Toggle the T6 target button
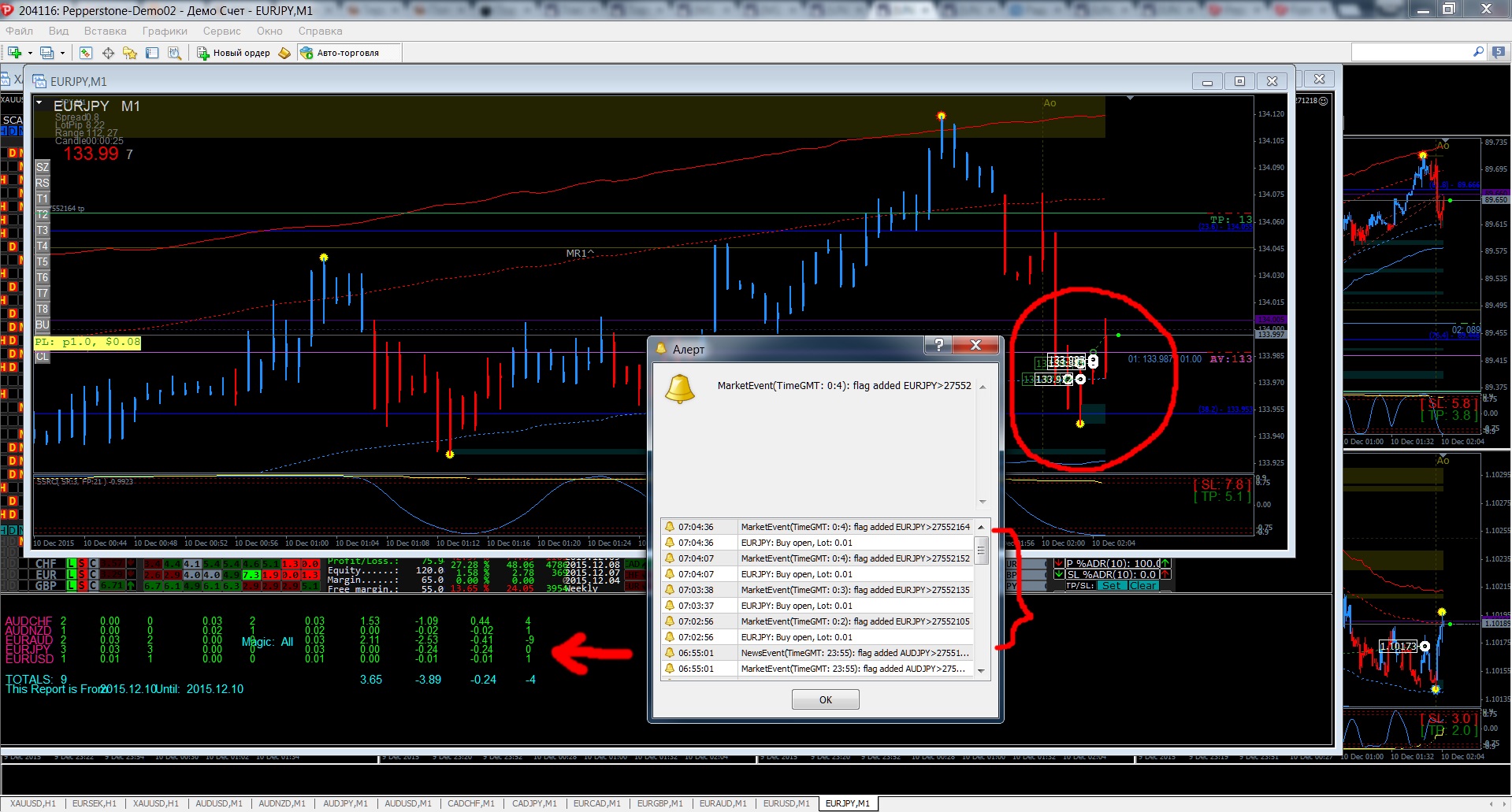The width and height of the screenshot is (1512, 812). tap(43, 277)
